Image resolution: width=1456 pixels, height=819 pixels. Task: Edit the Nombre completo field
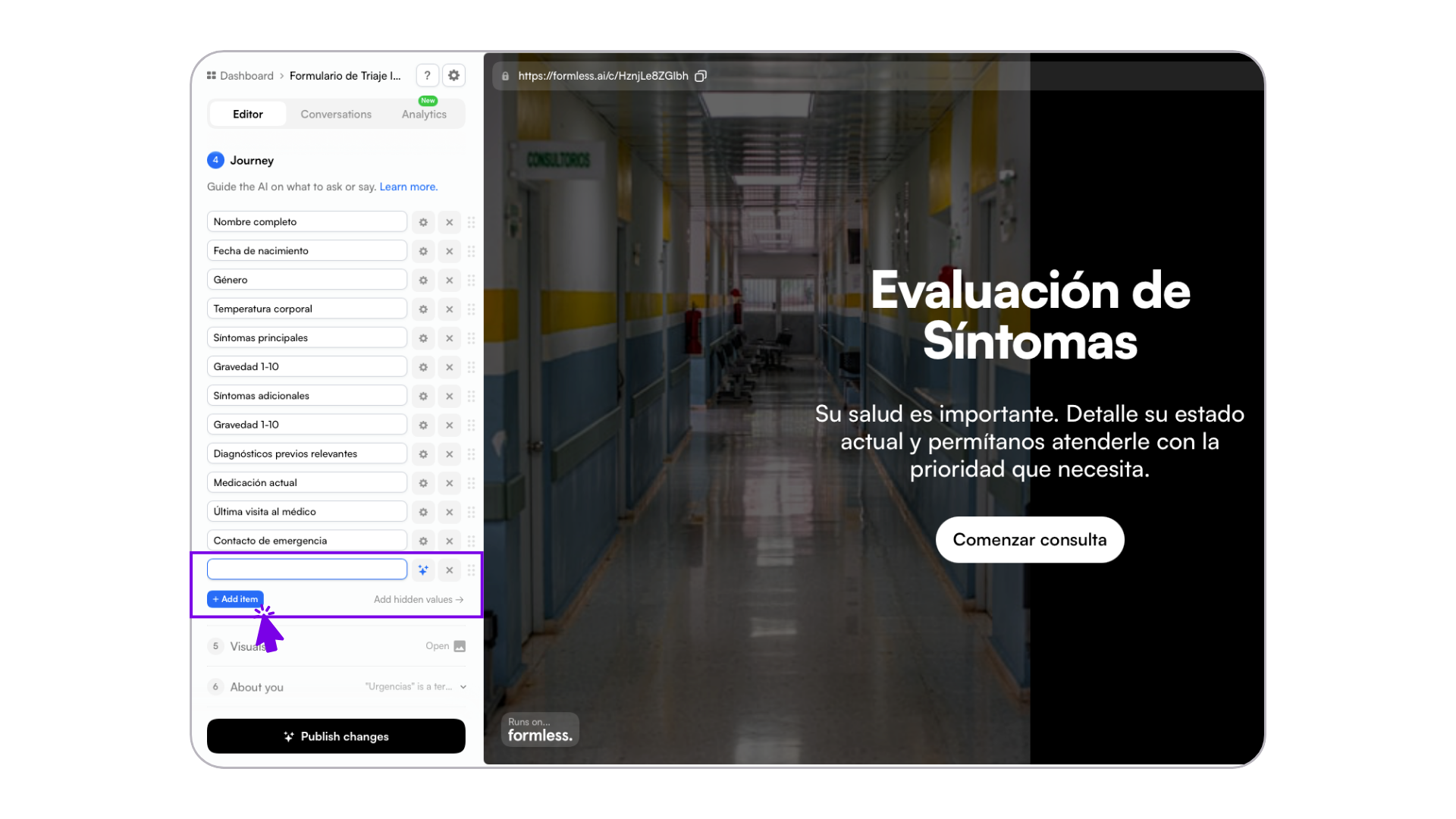(307, 221)
